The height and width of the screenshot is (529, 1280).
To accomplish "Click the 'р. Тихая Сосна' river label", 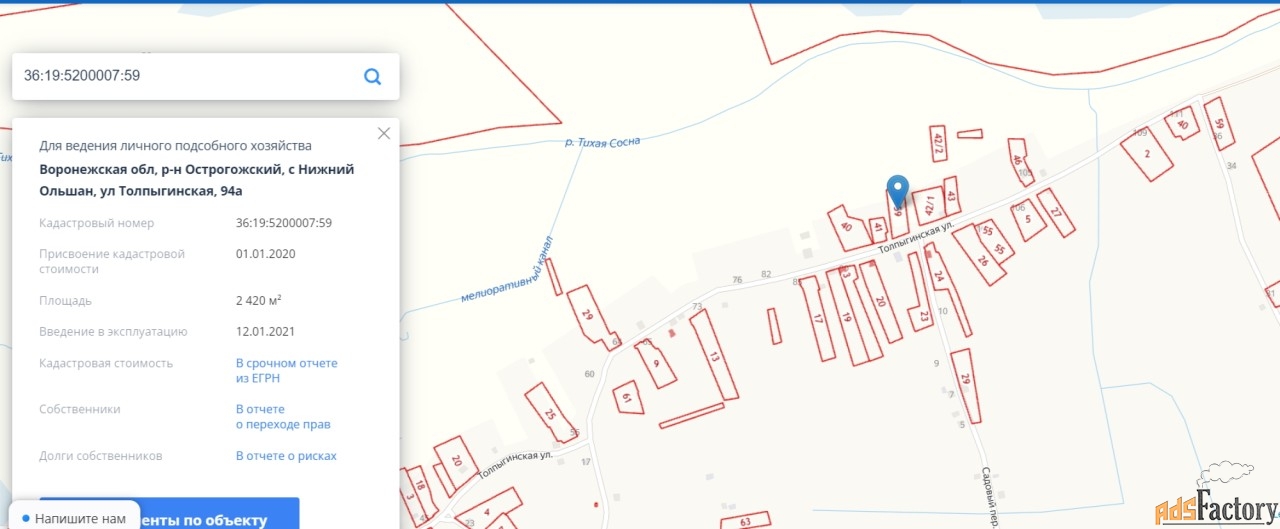I will coord(602,142).
